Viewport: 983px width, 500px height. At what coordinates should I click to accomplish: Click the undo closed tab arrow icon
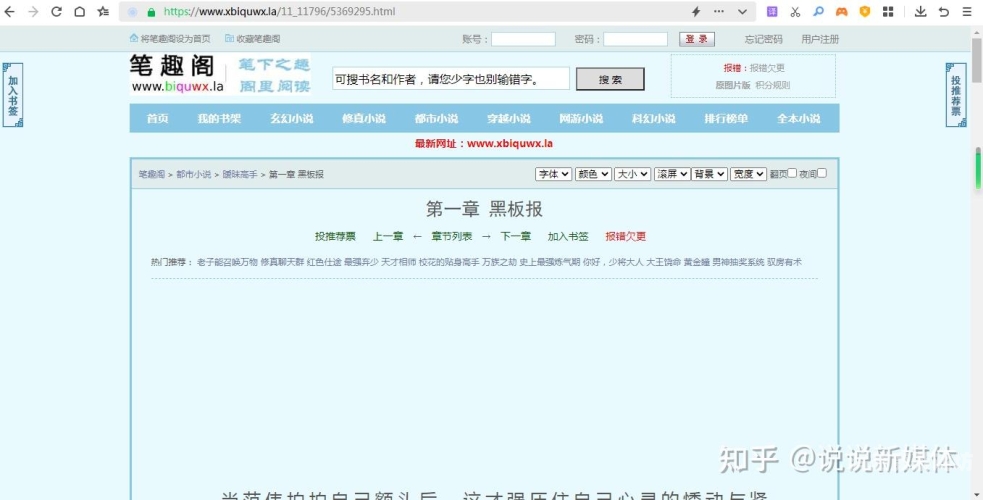[x=944, y=11]
